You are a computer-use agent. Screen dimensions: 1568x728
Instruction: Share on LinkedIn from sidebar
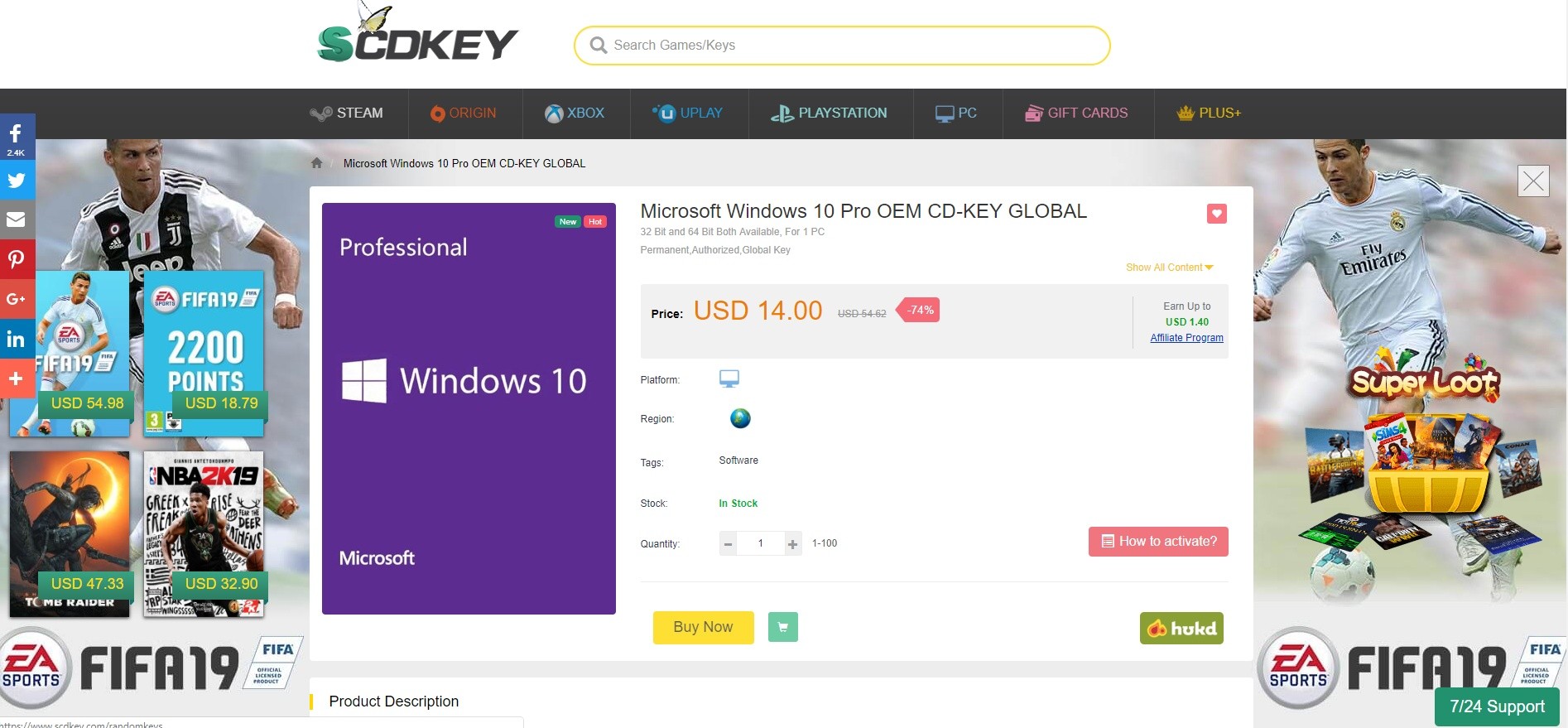tap(17, 339)
